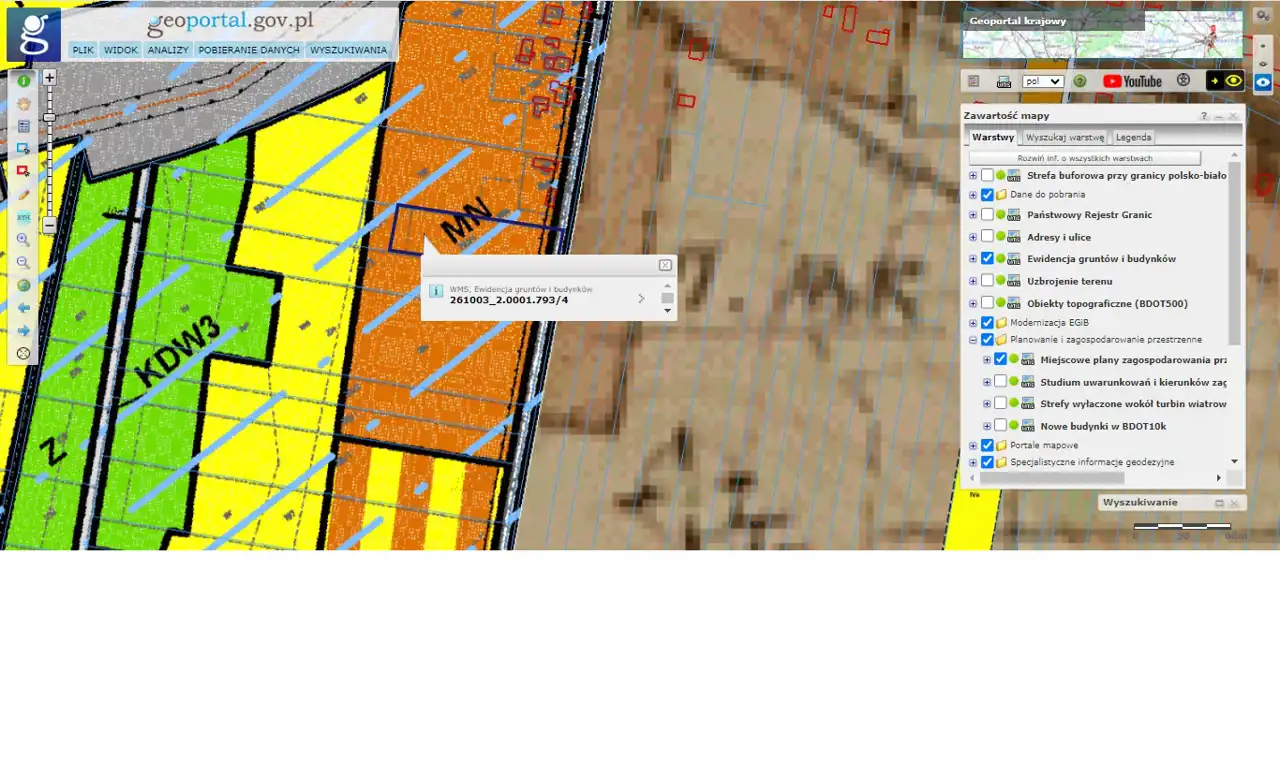This screenshot has height=760, width=1280.
Task: Open the YouTube channel icon
Action: point(1132,81)
